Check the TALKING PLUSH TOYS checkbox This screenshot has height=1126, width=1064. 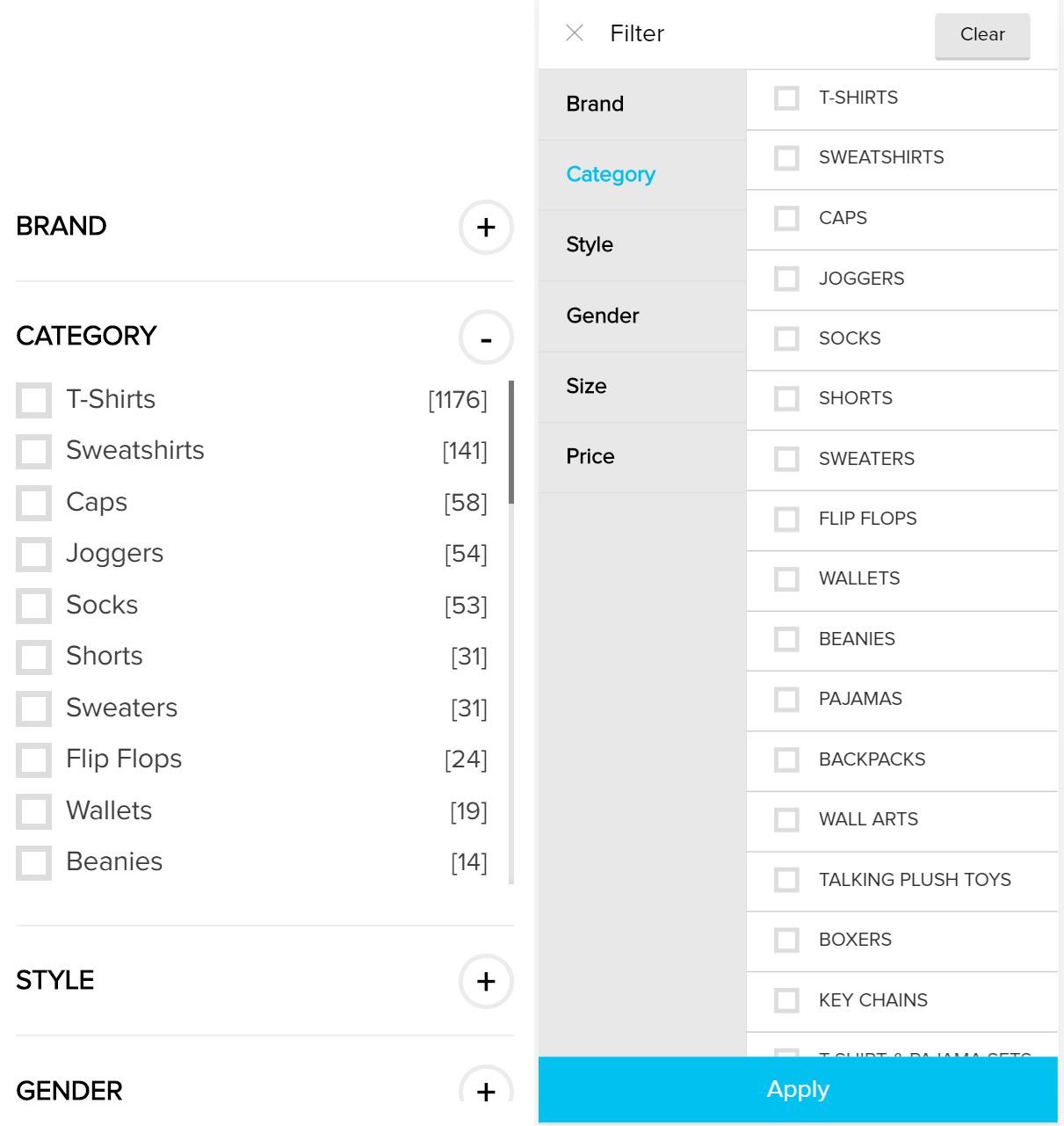tap(786, 880)
